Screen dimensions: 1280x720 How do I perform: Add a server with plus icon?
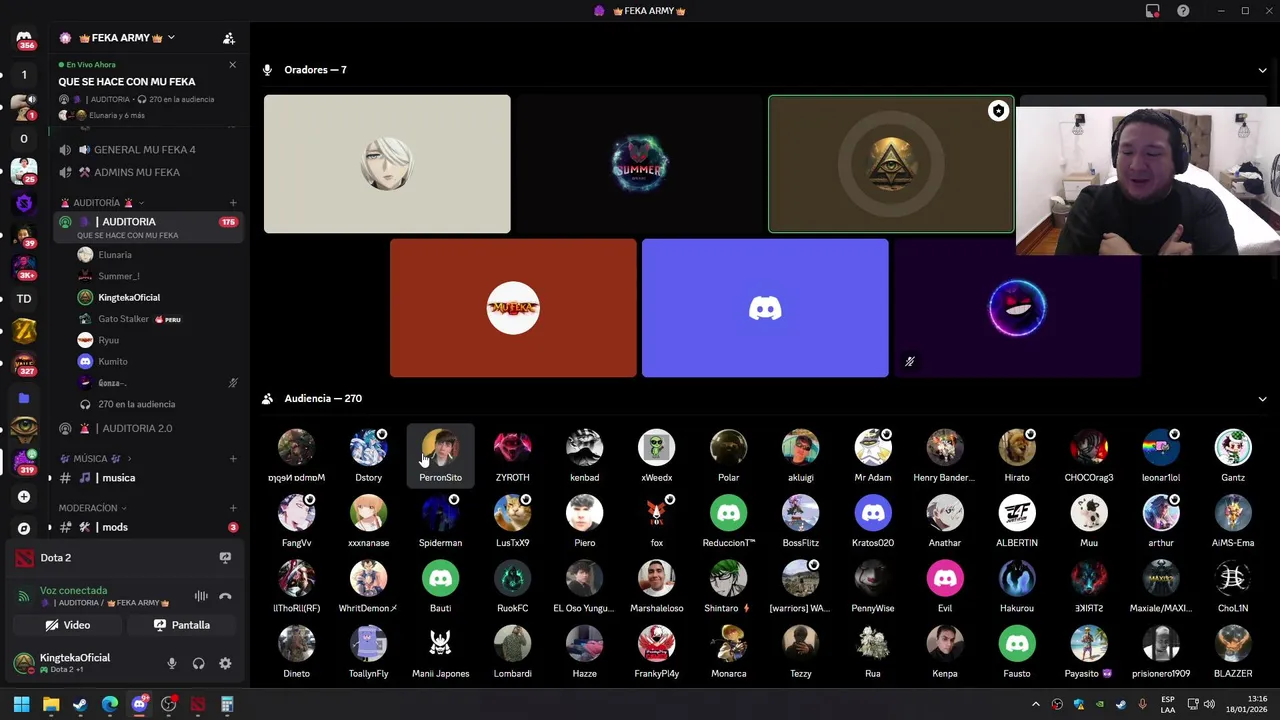click(x=24, y=496)
